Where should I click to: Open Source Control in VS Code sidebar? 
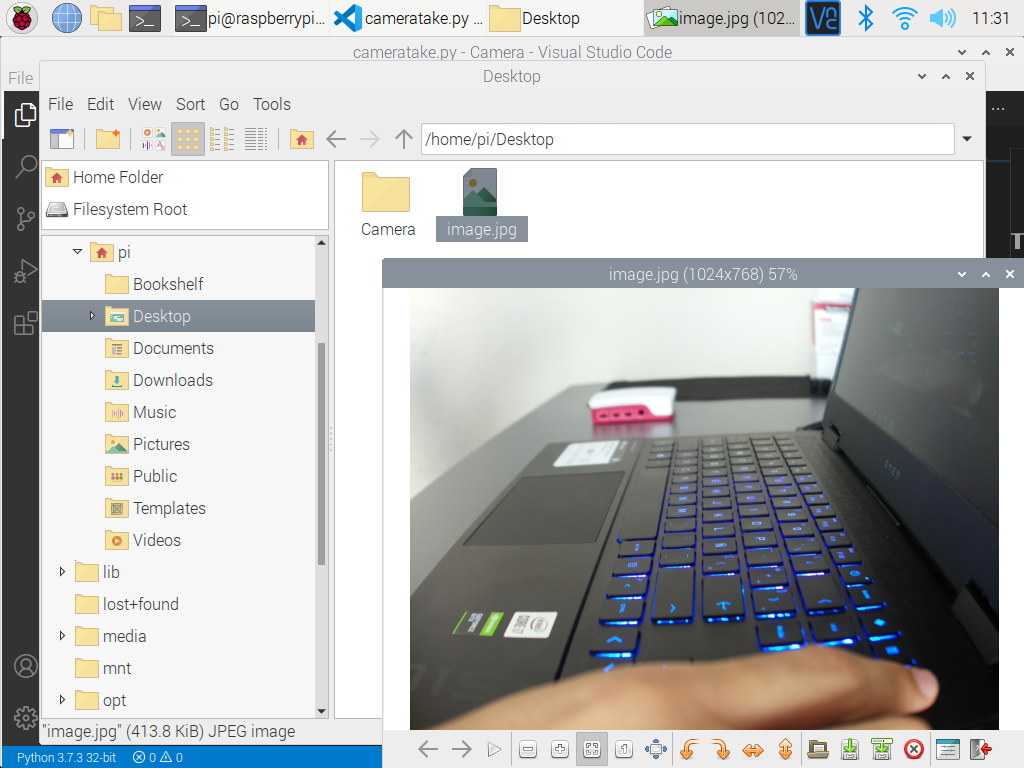click(25, 219)
